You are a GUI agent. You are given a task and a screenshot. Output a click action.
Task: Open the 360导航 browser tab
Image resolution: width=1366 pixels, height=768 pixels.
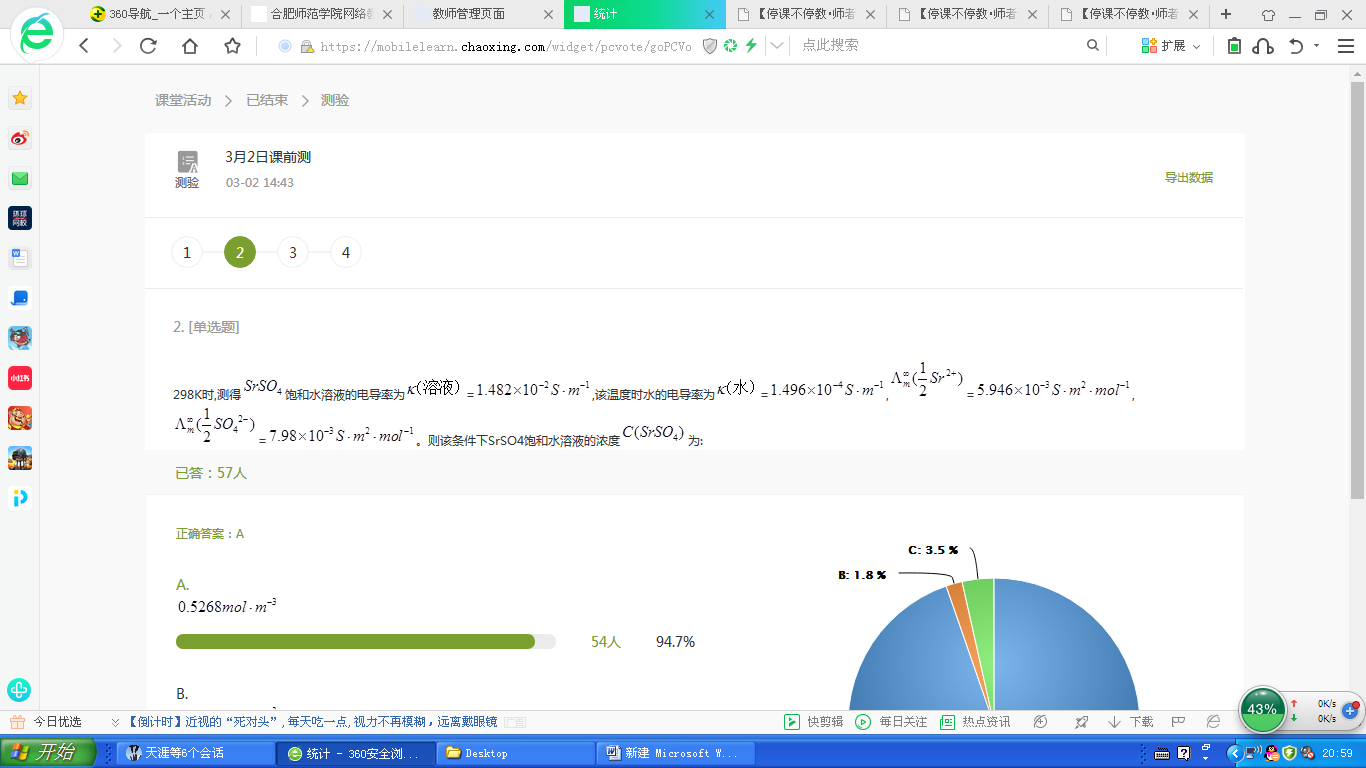[x=160, y=15]
